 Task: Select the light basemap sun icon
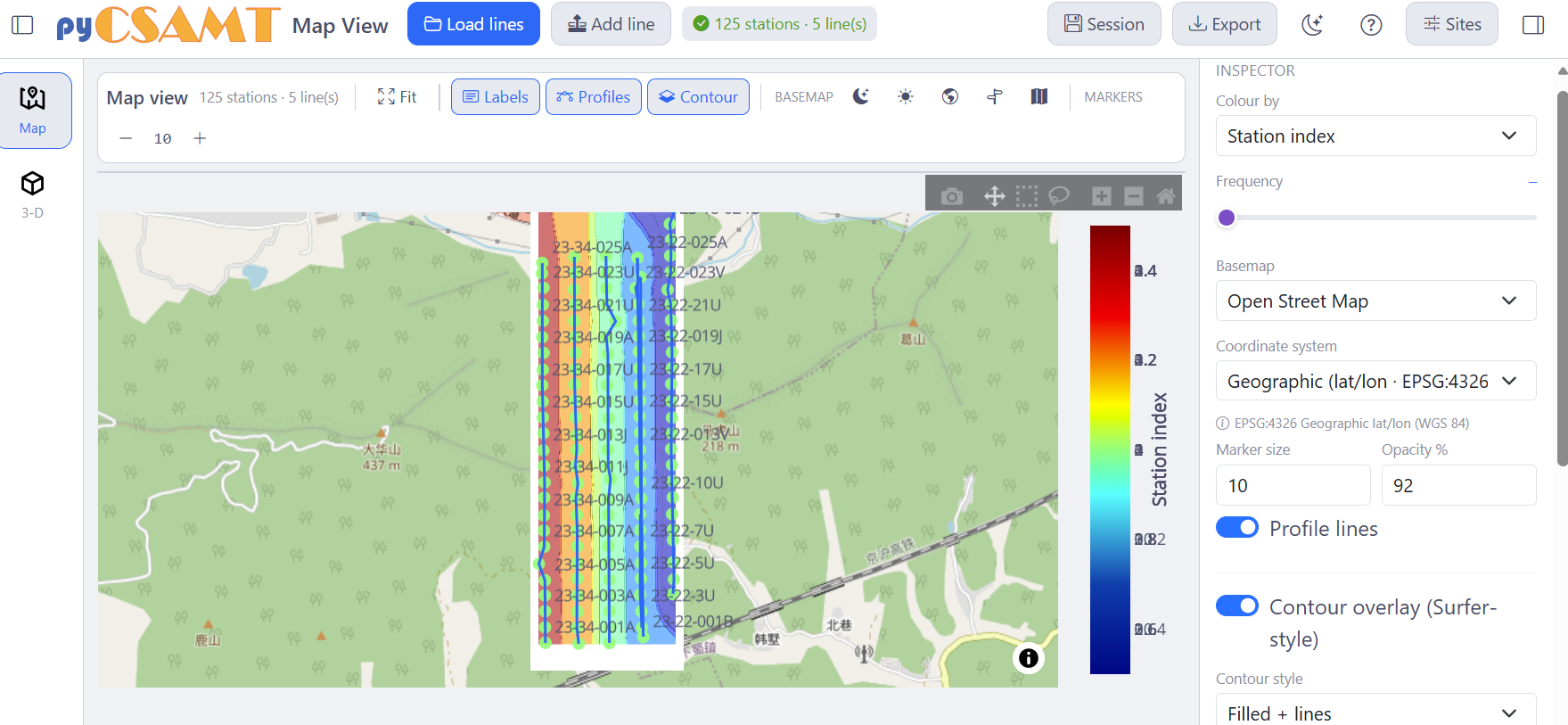906,96
